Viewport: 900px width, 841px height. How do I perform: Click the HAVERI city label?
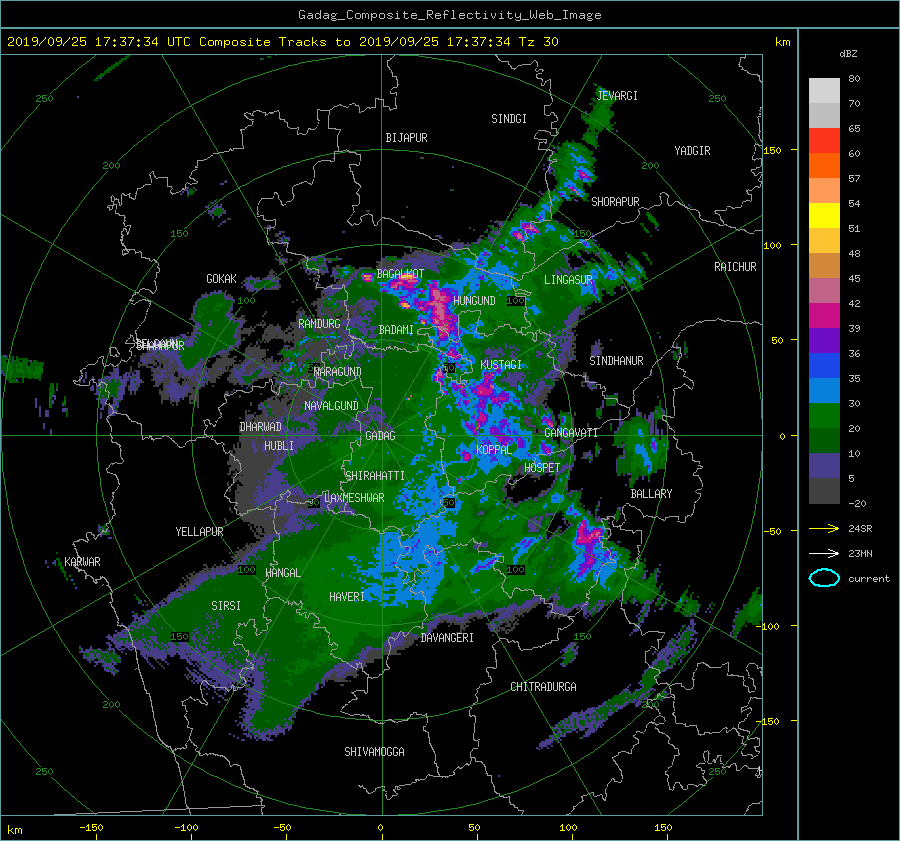(347, 597)
